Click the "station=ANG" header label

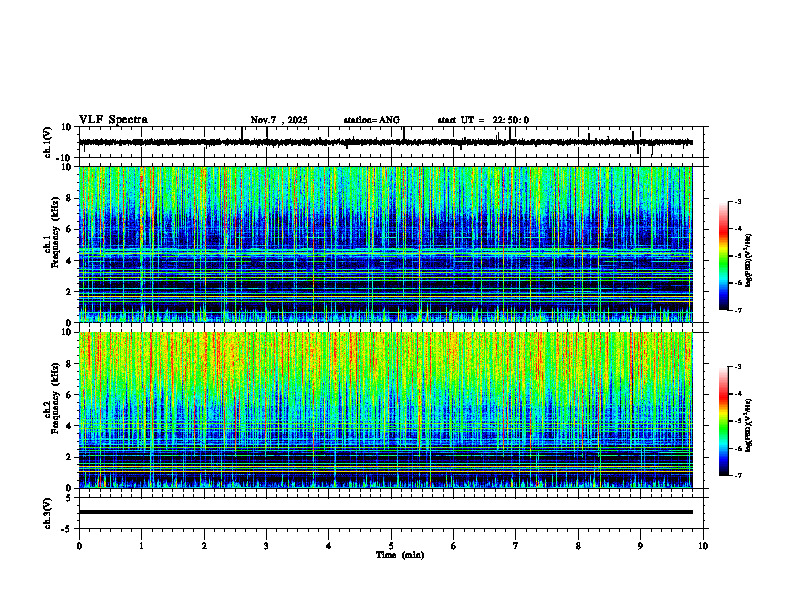click(372, 120)
